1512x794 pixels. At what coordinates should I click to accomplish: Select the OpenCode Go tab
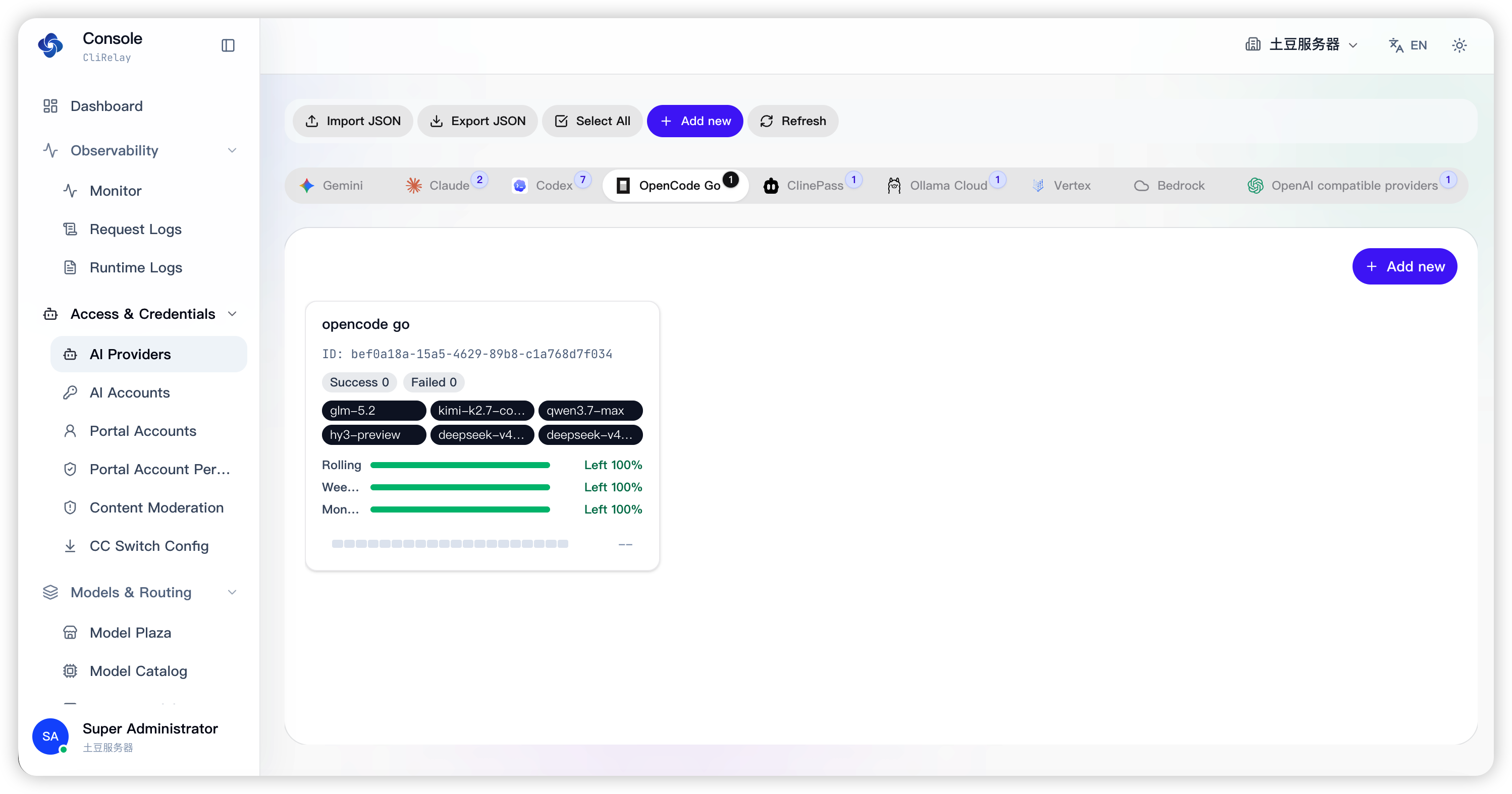(676, 186)
